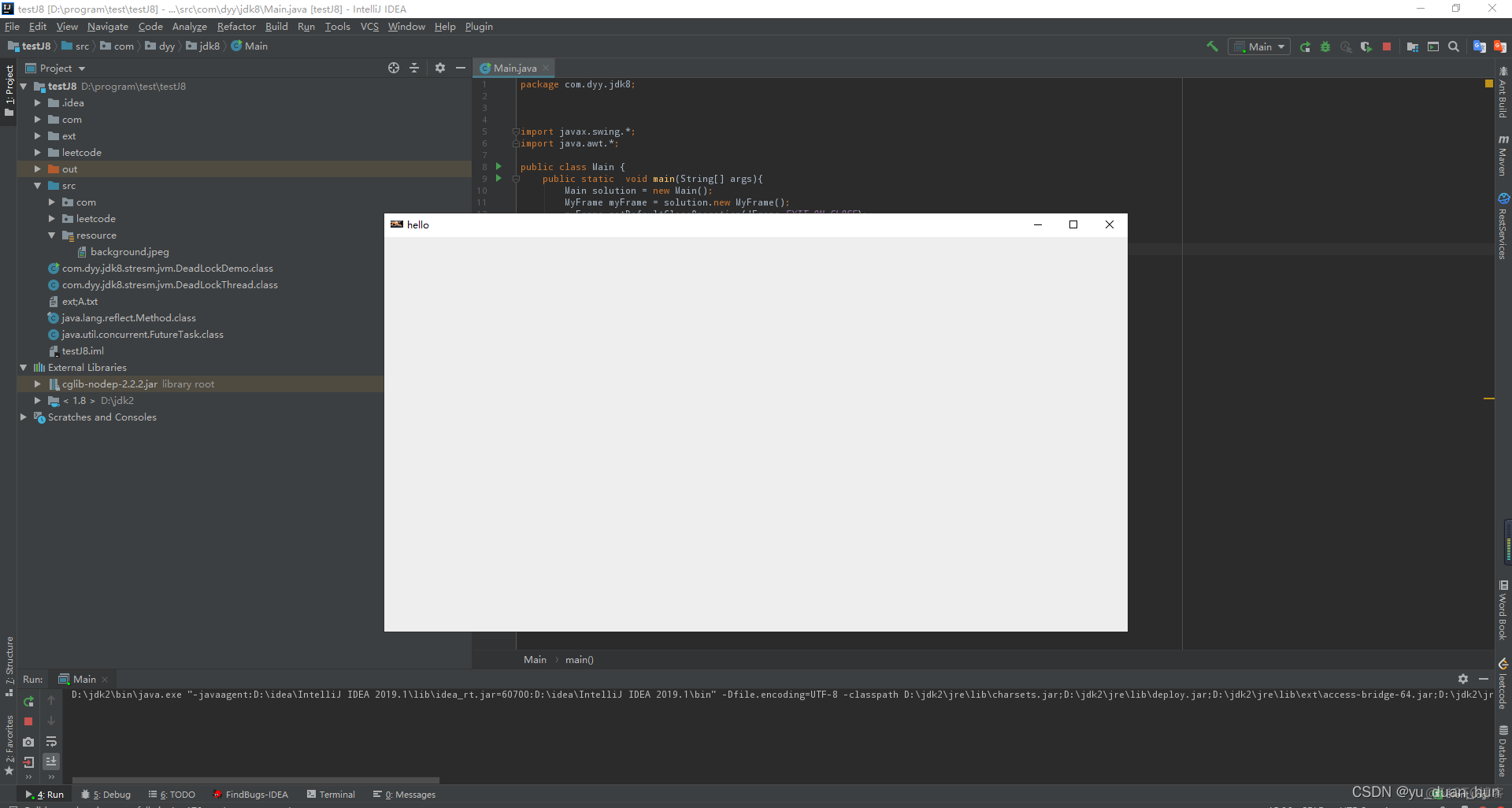The height and width of the screenshot is (808, 1512).
Task: Toggle scroll to end in Run console
Action: click(51, 762)
